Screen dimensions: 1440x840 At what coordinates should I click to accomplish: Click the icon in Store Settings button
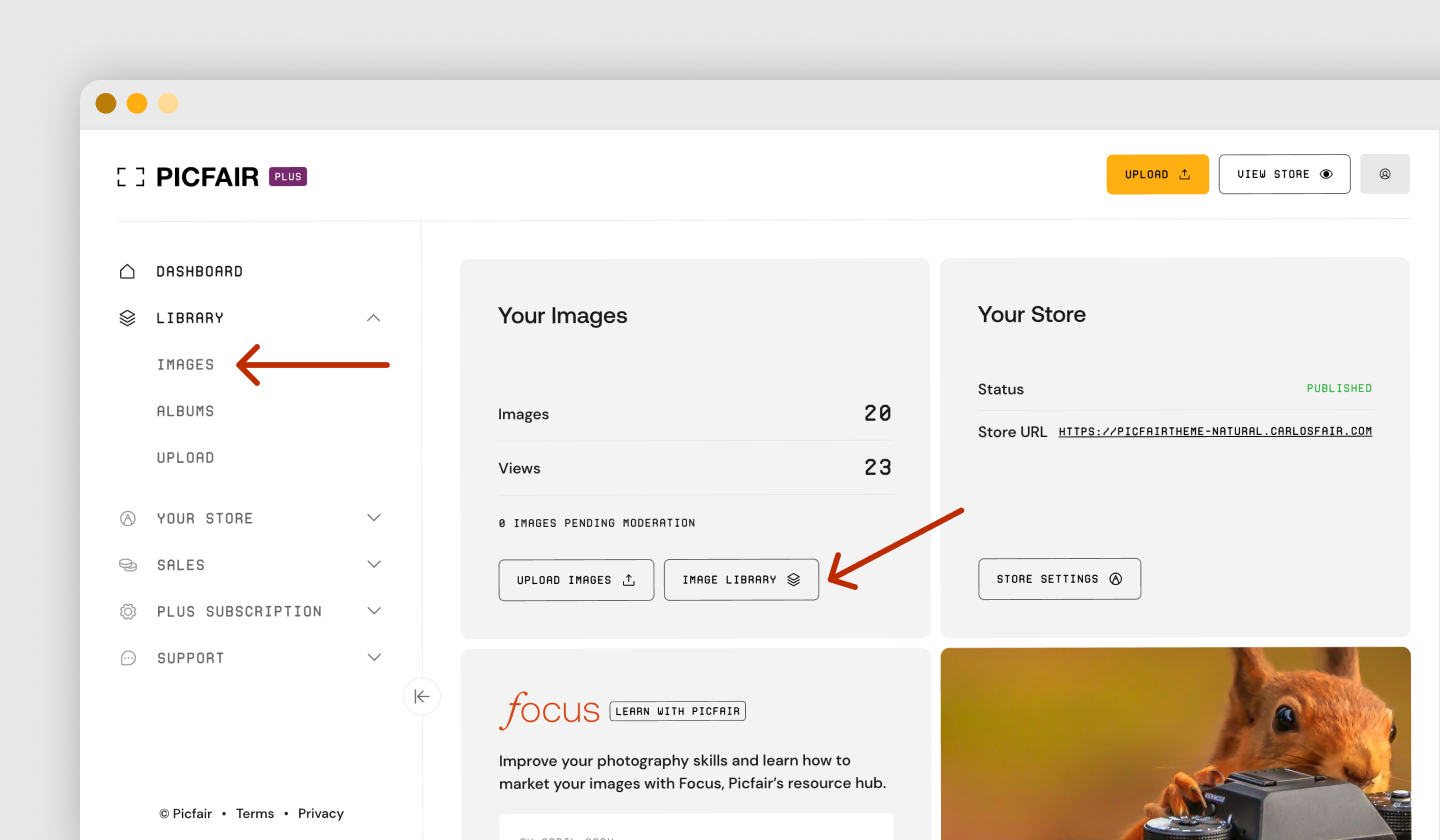coord(1116,579)
